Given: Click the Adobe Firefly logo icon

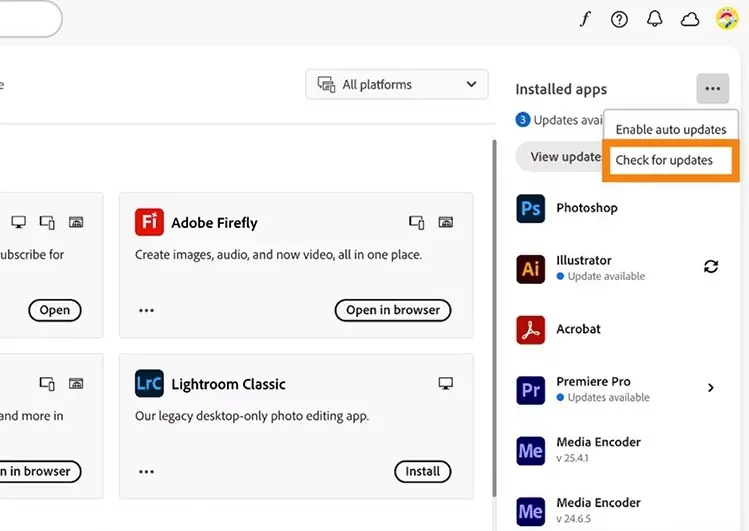Looking at the screenshot, I should click(149, 223).
